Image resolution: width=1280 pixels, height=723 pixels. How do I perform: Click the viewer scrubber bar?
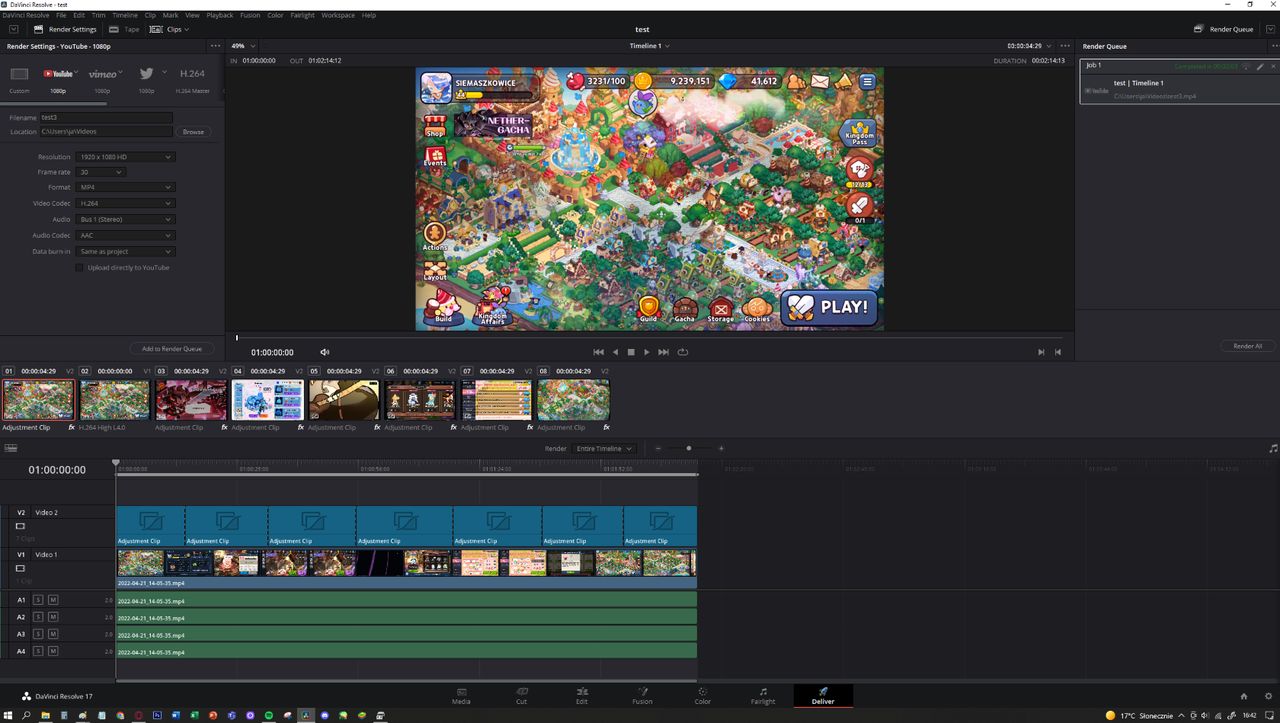tap(650, 338)
